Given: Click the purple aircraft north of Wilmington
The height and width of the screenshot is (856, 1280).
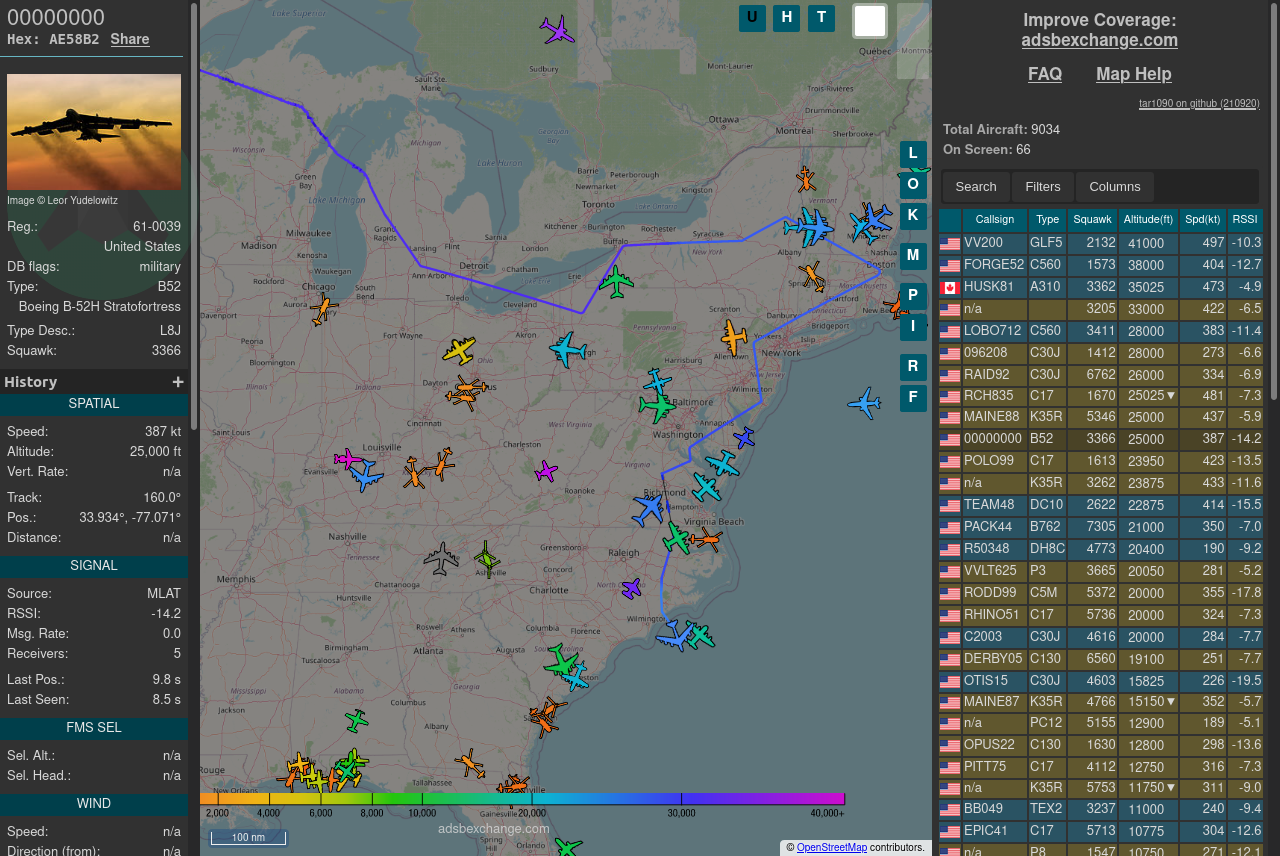Looking at the screenshot, I should point(631,588).
